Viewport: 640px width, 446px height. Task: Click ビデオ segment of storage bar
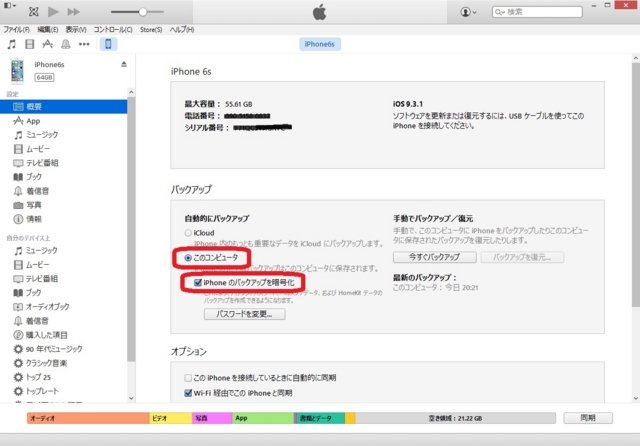(171, 418)
